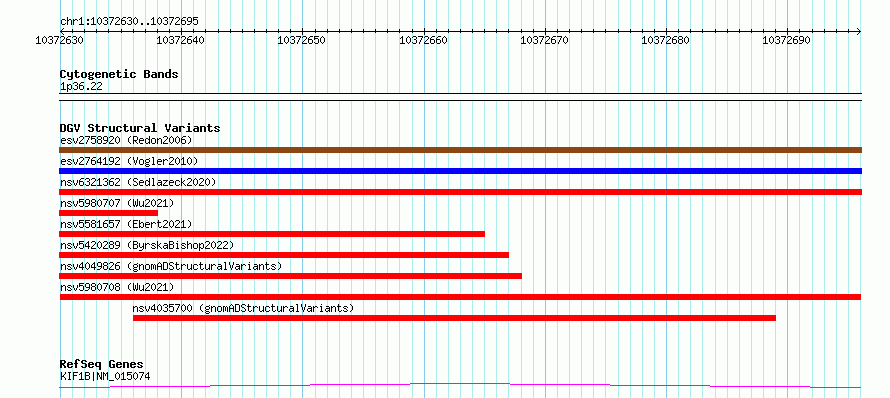Click nsv4035700 (gnomADStructuralVariants) label
Viewport: 890px width, 398px height.
pyautogui.click(x=243, y=308)
